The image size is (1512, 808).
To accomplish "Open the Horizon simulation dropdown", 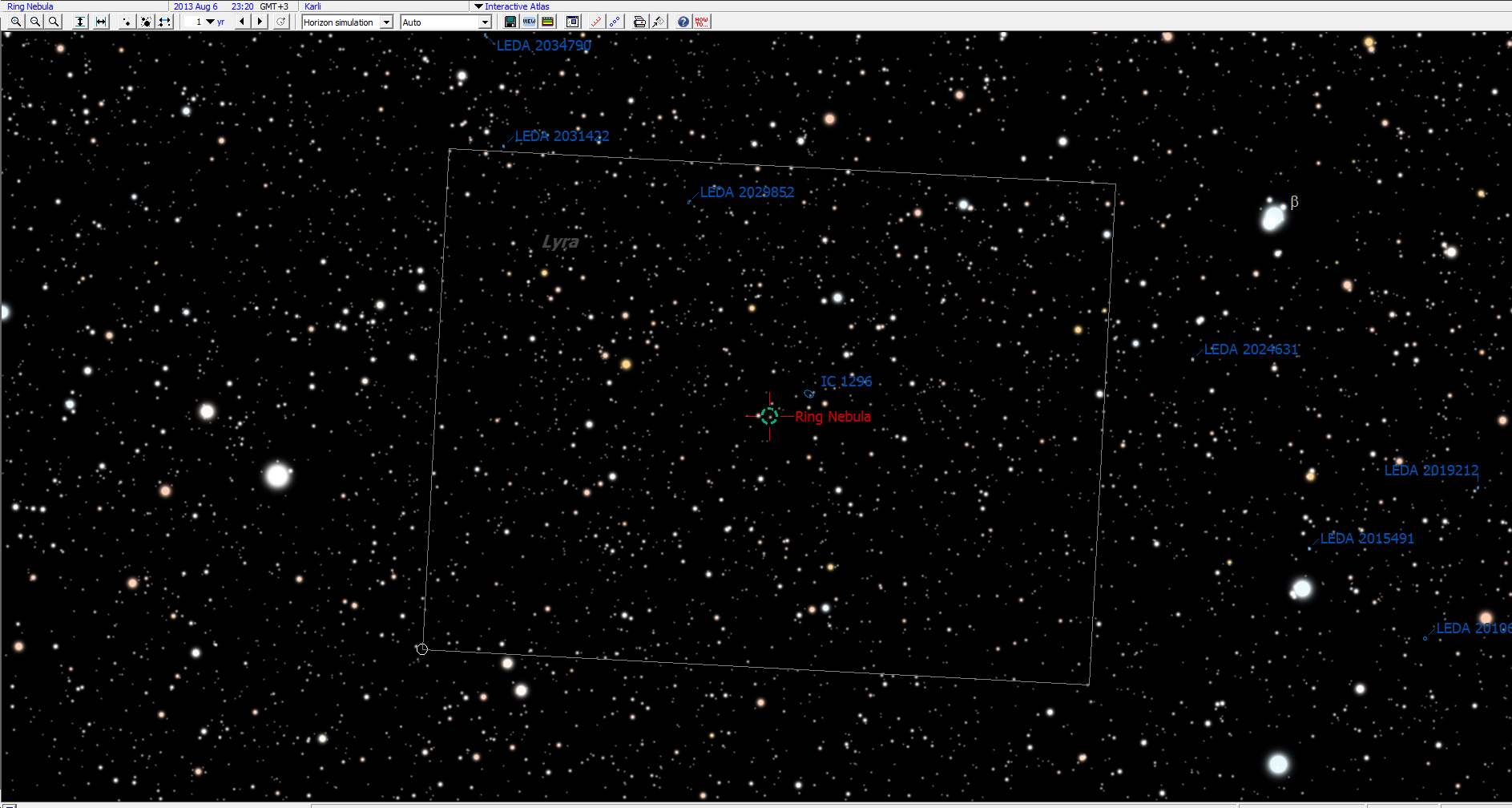I will (386, 22).
